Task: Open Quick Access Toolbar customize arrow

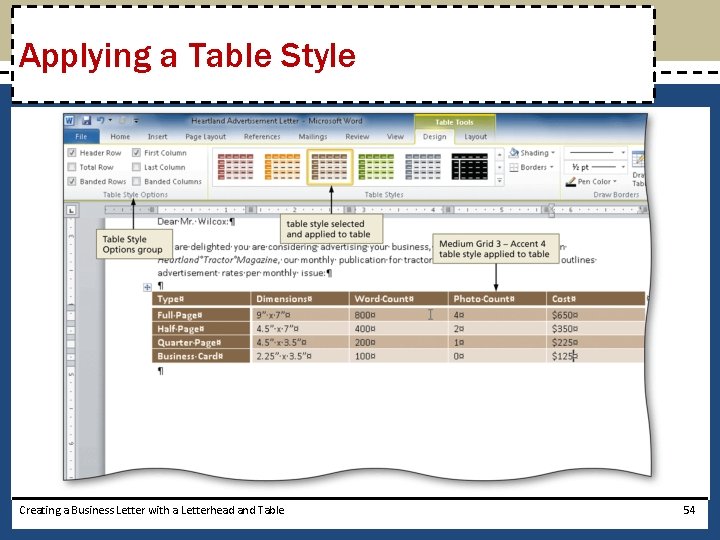Action: (x=136, y=121)
